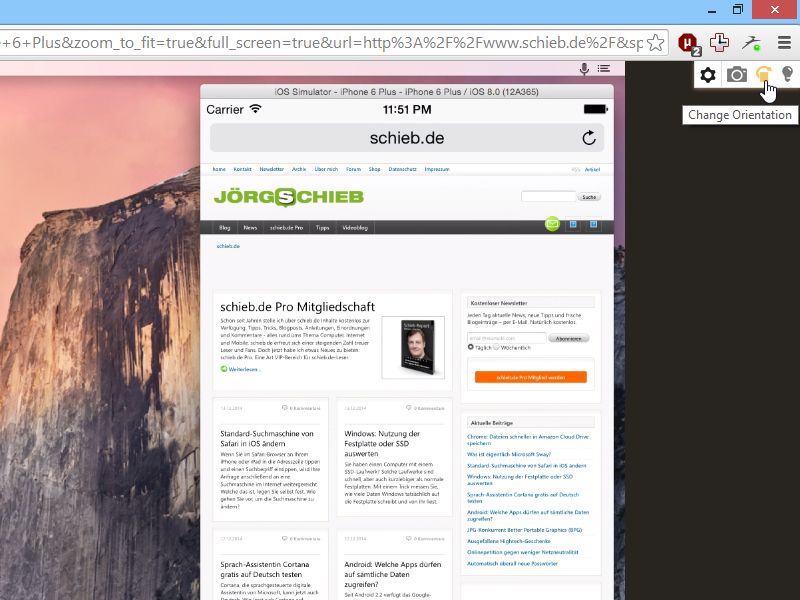This screenshot has height=600, width=800.
Task: Open Über mich in the top menu
Action: (326, 169)
